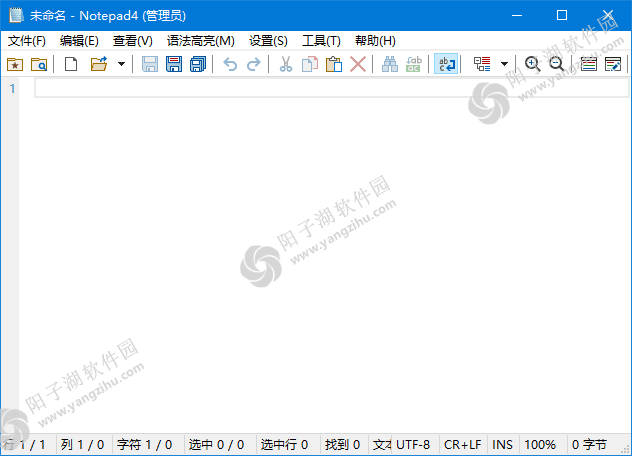Click the 列 1 / 0 status field

pyautogui.click(x=84, y=445)
